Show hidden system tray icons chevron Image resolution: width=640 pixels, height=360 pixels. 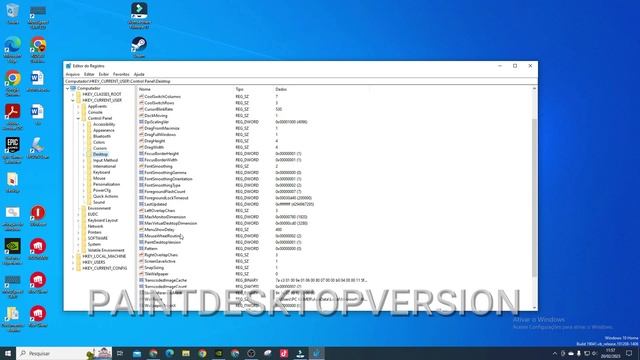[x=554, y=353]
